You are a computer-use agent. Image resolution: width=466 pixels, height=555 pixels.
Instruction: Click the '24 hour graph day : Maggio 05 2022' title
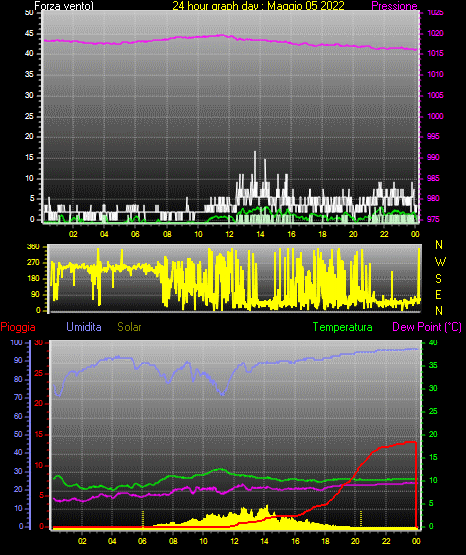(x=258, y=6)
